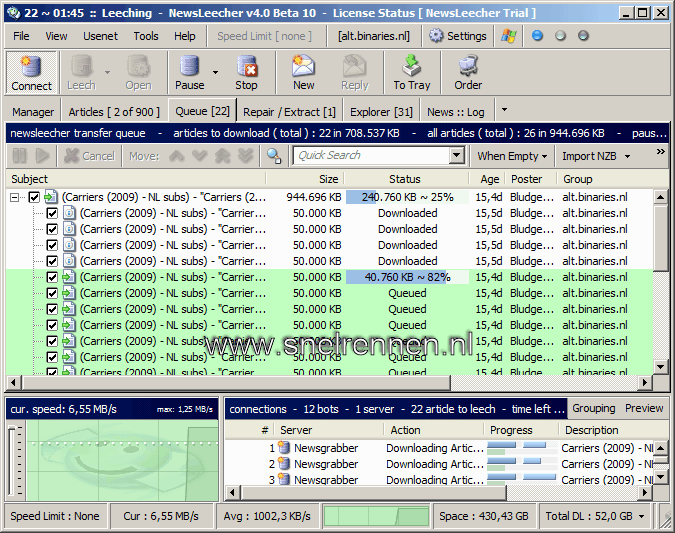Click the blue round indicator icon
Image resolution: width=675 pixels, height=533 pixels.
(537, 36)
